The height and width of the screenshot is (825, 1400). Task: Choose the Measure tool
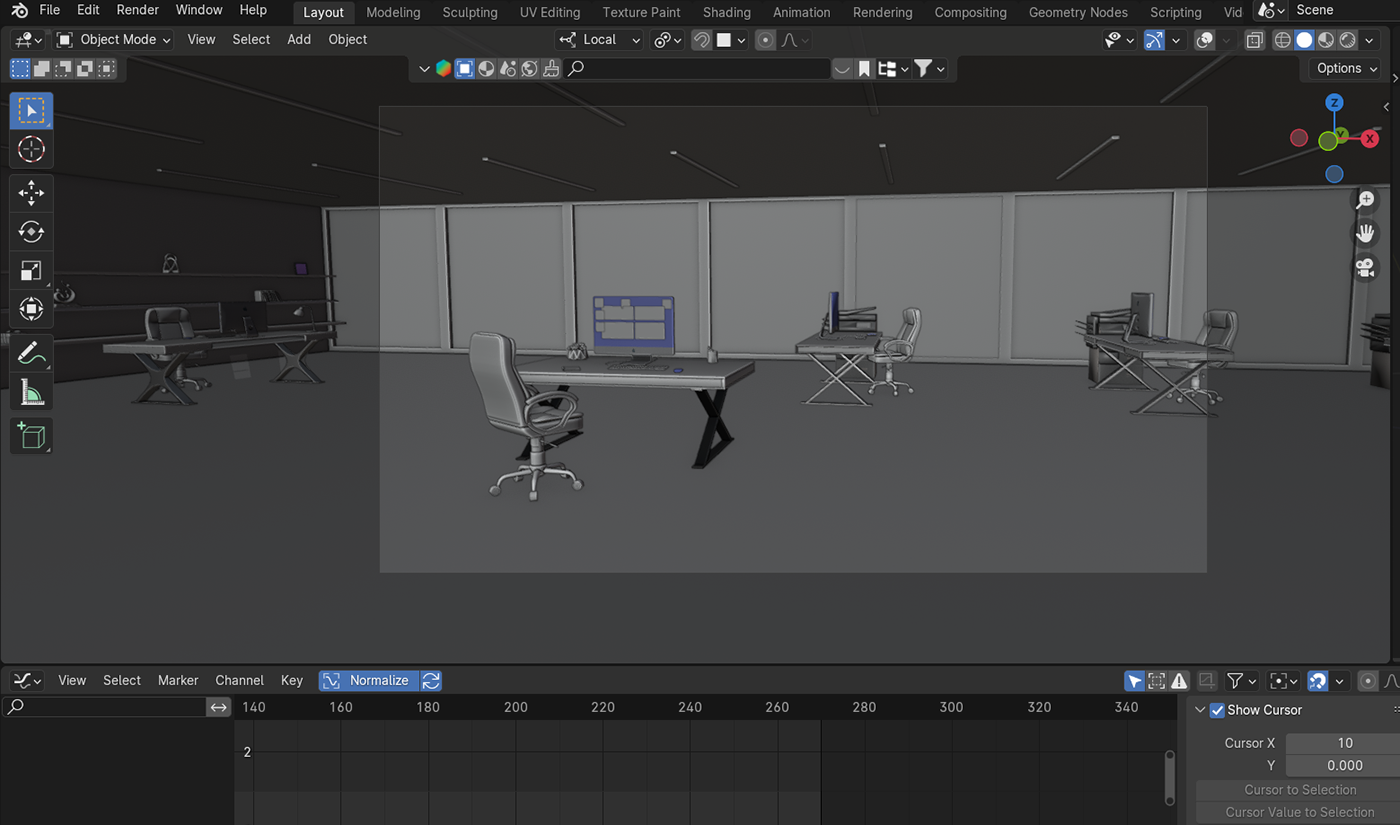pos(31,393)
